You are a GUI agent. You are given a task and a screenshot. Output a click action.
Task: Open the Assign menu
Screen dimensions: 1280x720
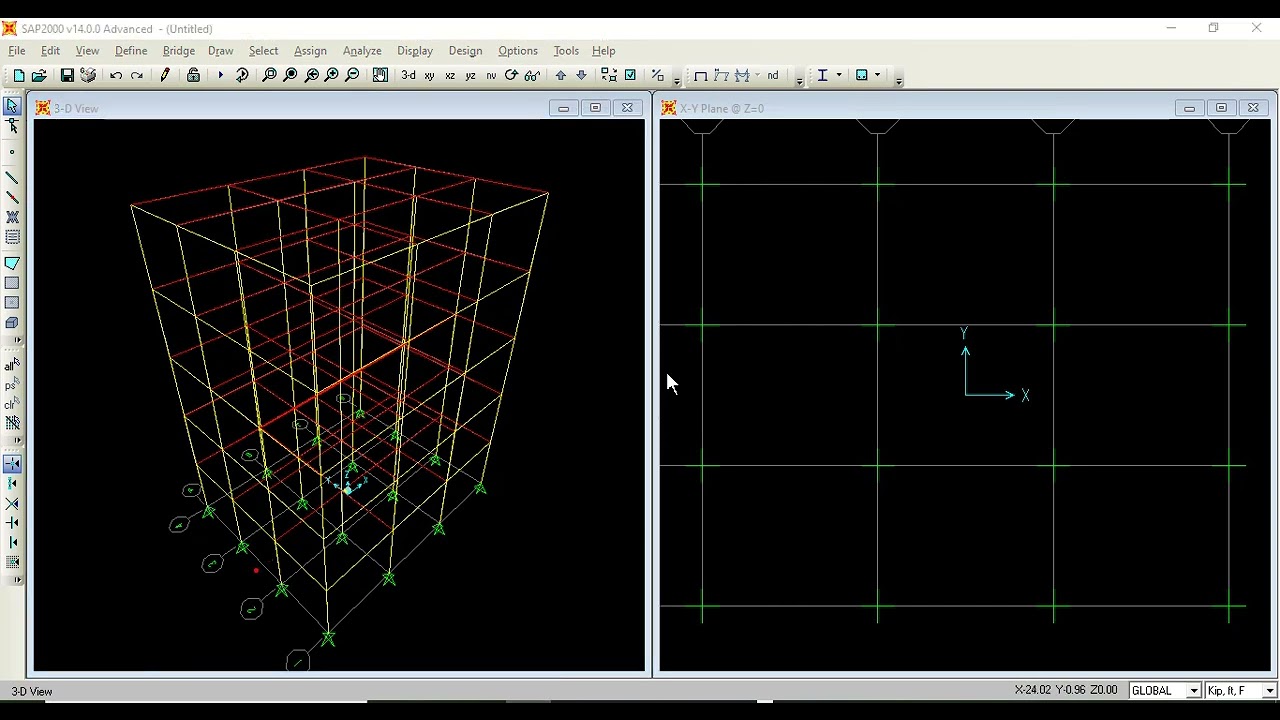click(310, 50)
